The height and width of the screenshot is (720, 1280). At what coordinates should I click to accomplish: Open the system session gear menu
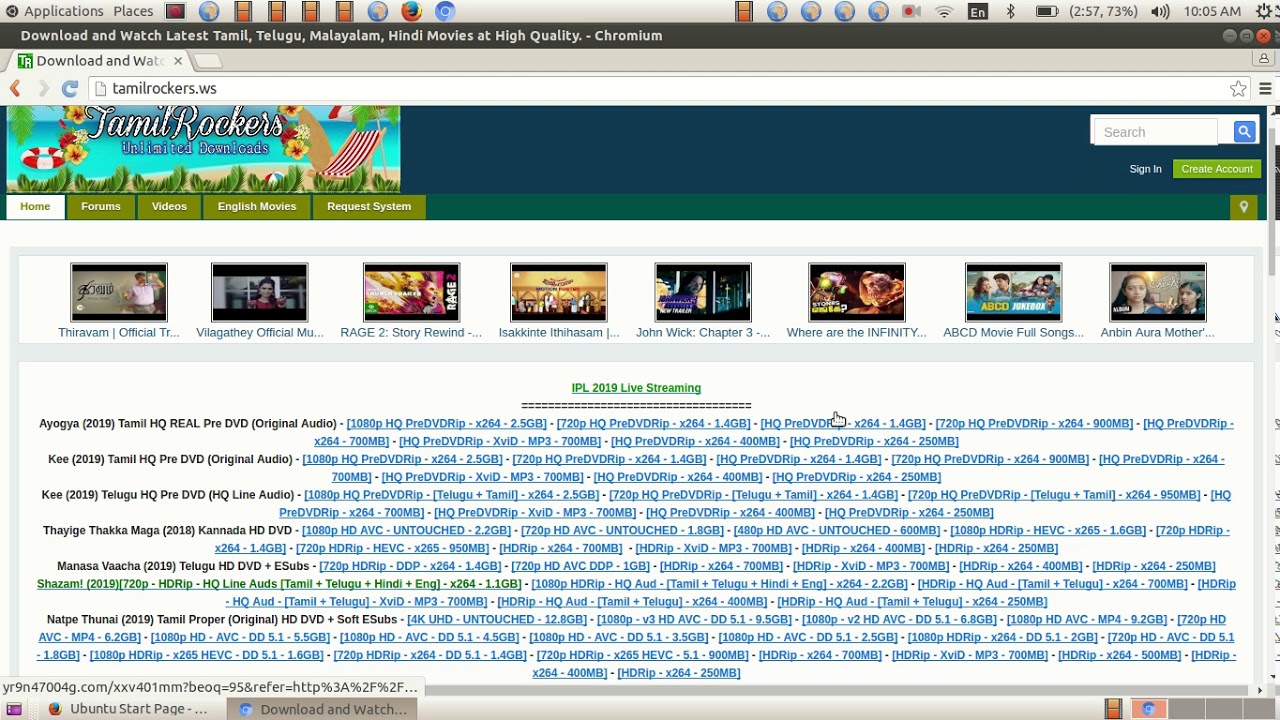pyautogui.click(x=1265, y=11)
